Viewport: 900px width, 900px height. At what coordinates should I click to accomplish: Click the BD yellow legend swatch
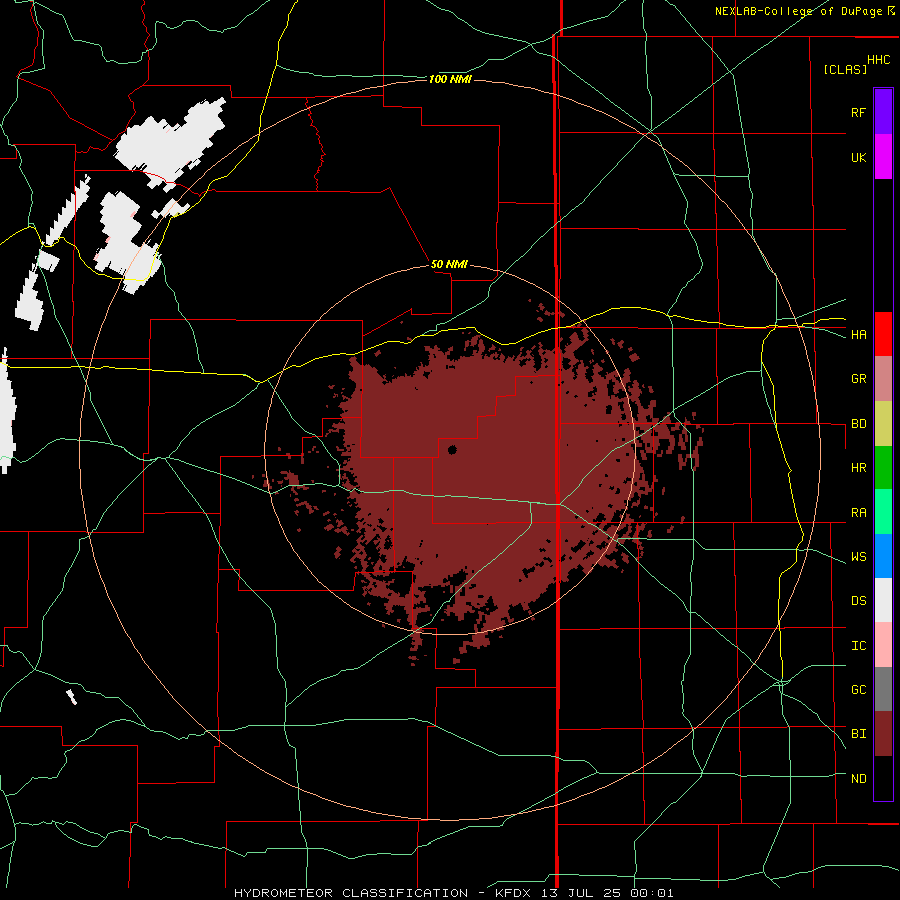tap(883, 423)
